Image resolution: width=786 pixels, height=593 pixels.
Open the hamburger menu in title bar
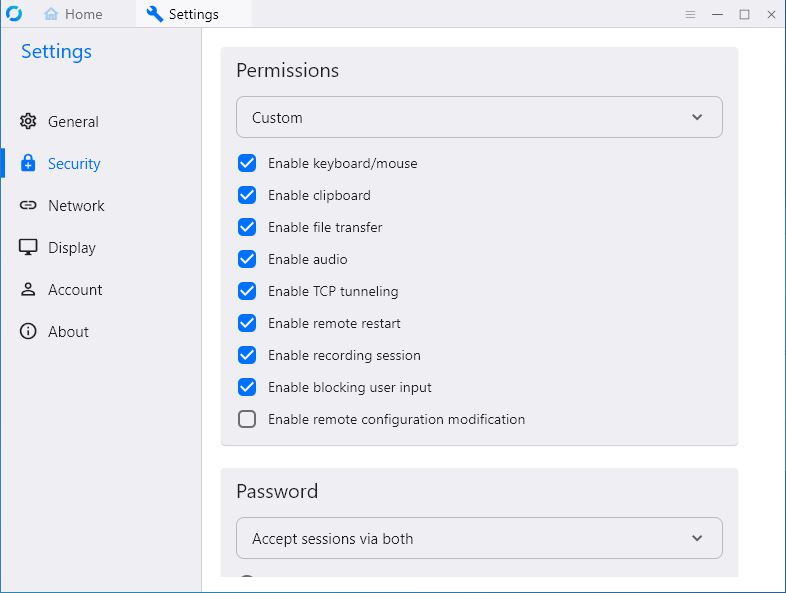pyautogui.click(x=690, y=15)
